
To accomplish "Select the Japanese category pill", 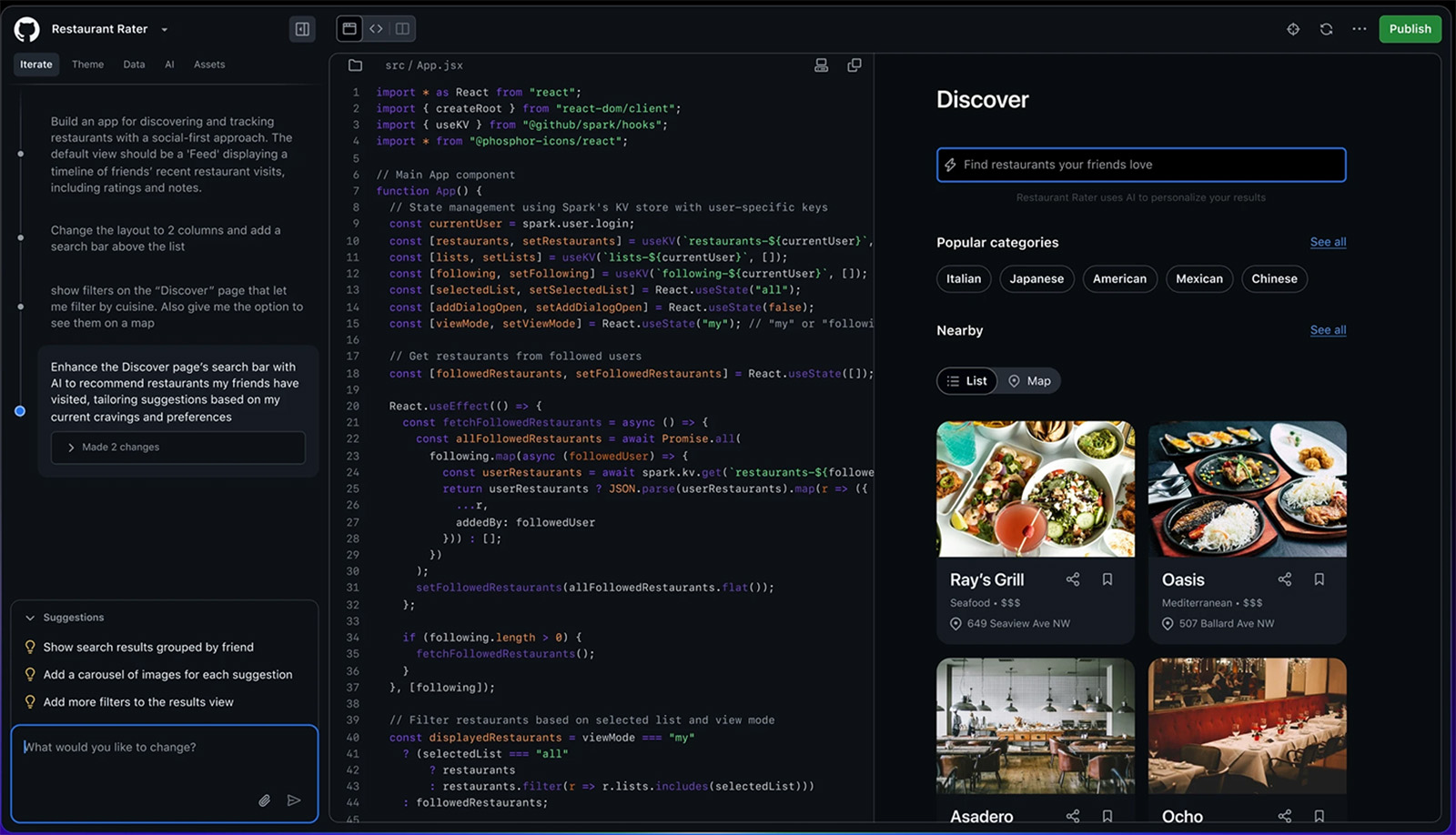I will [1036, 278].
